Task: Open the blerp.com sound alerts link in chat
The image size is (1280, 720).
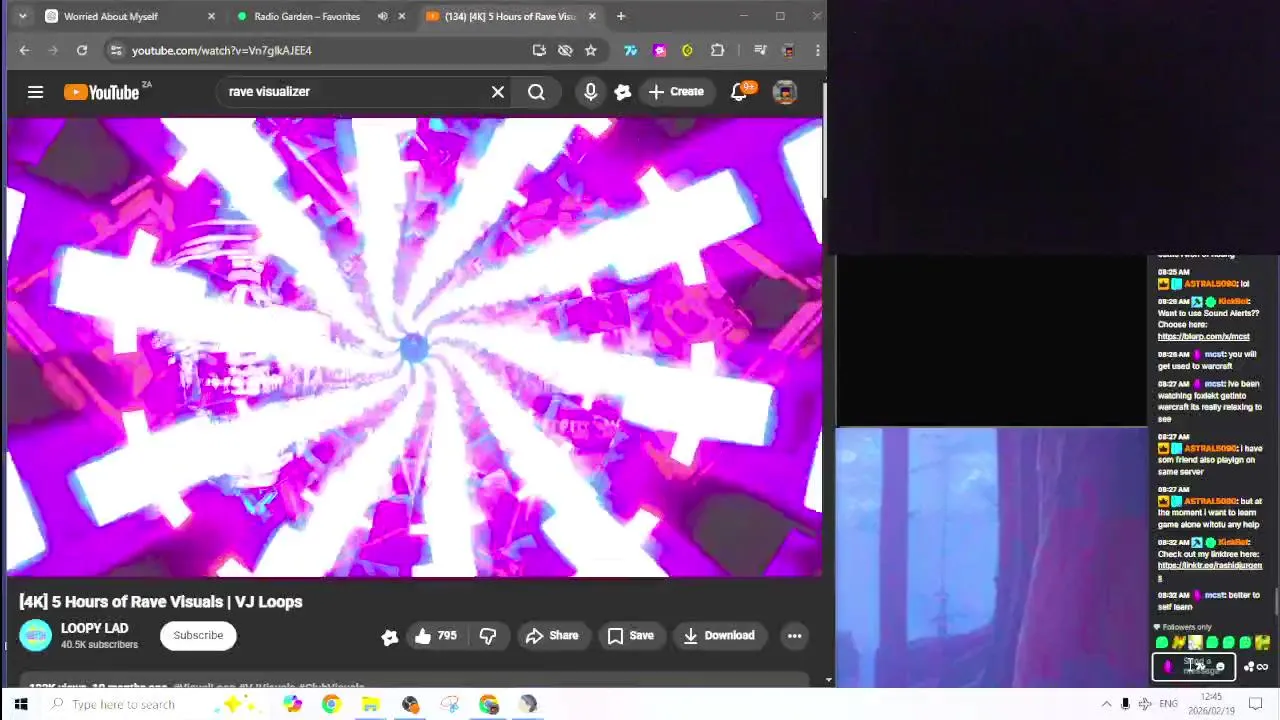Action: click(x=1203, y=337)
